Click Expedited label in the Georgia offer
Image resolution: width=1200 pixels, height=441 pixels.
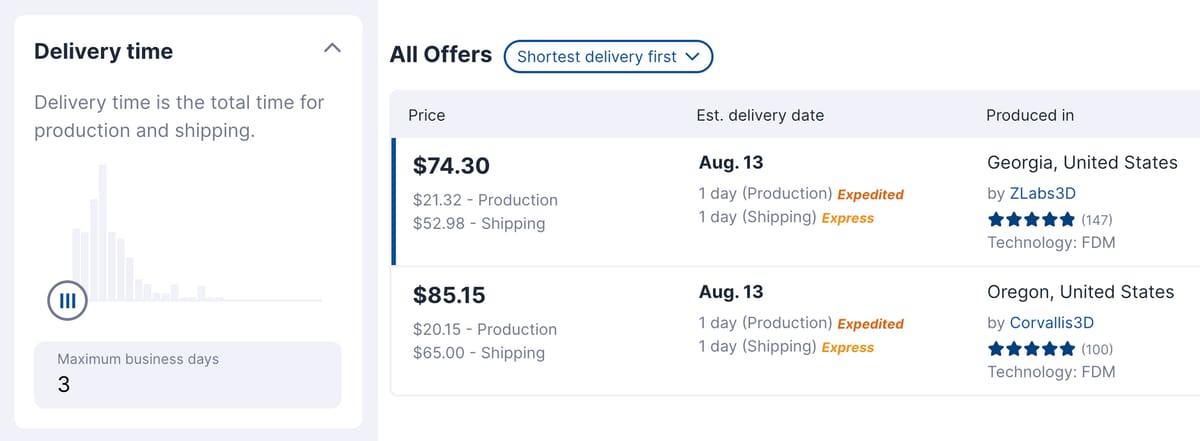870,194
